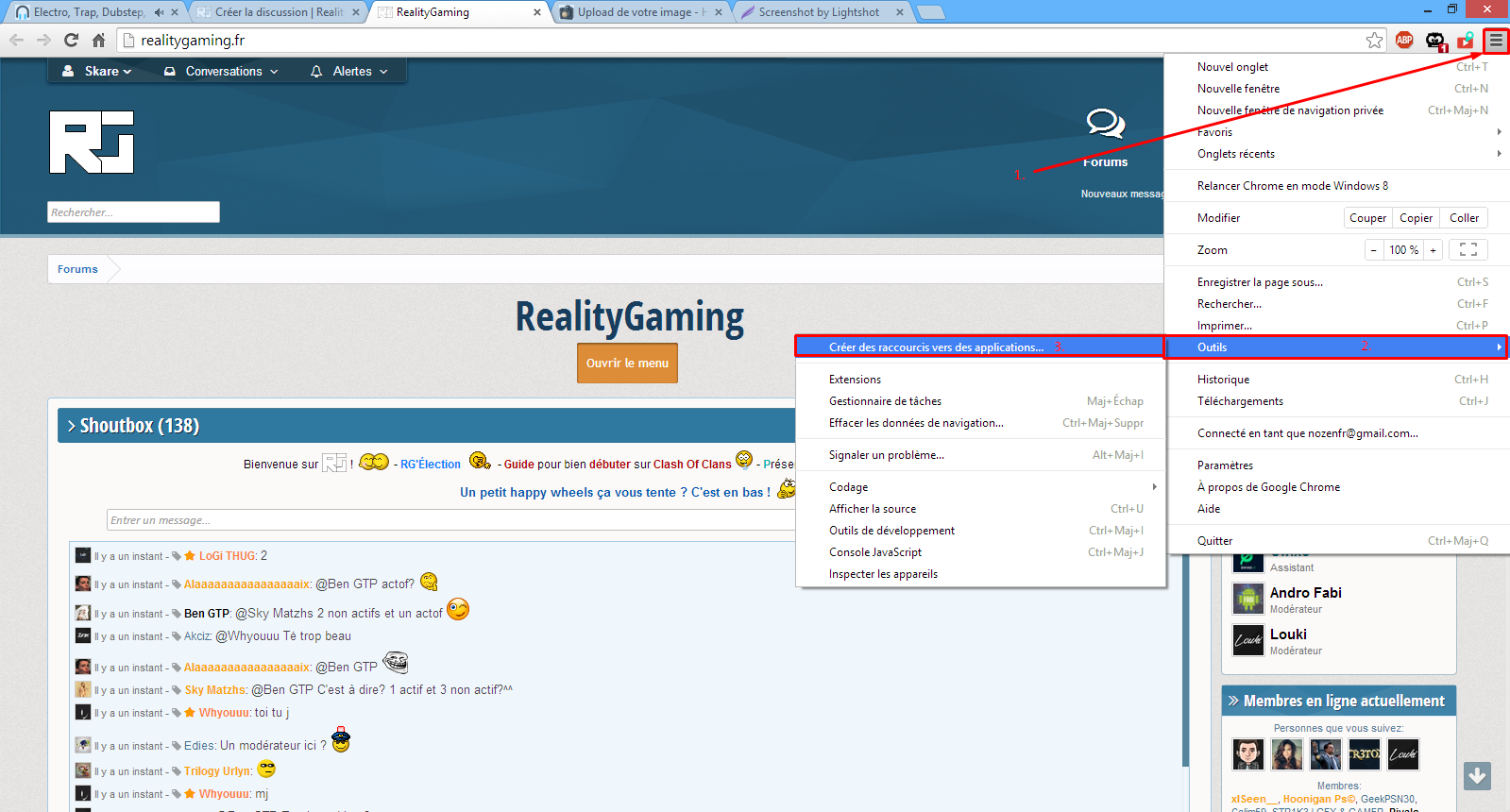Expand the Onglets récents submenu
Image resolution: width=1510 pixels, height=812 pixels.
[1338, 154]
